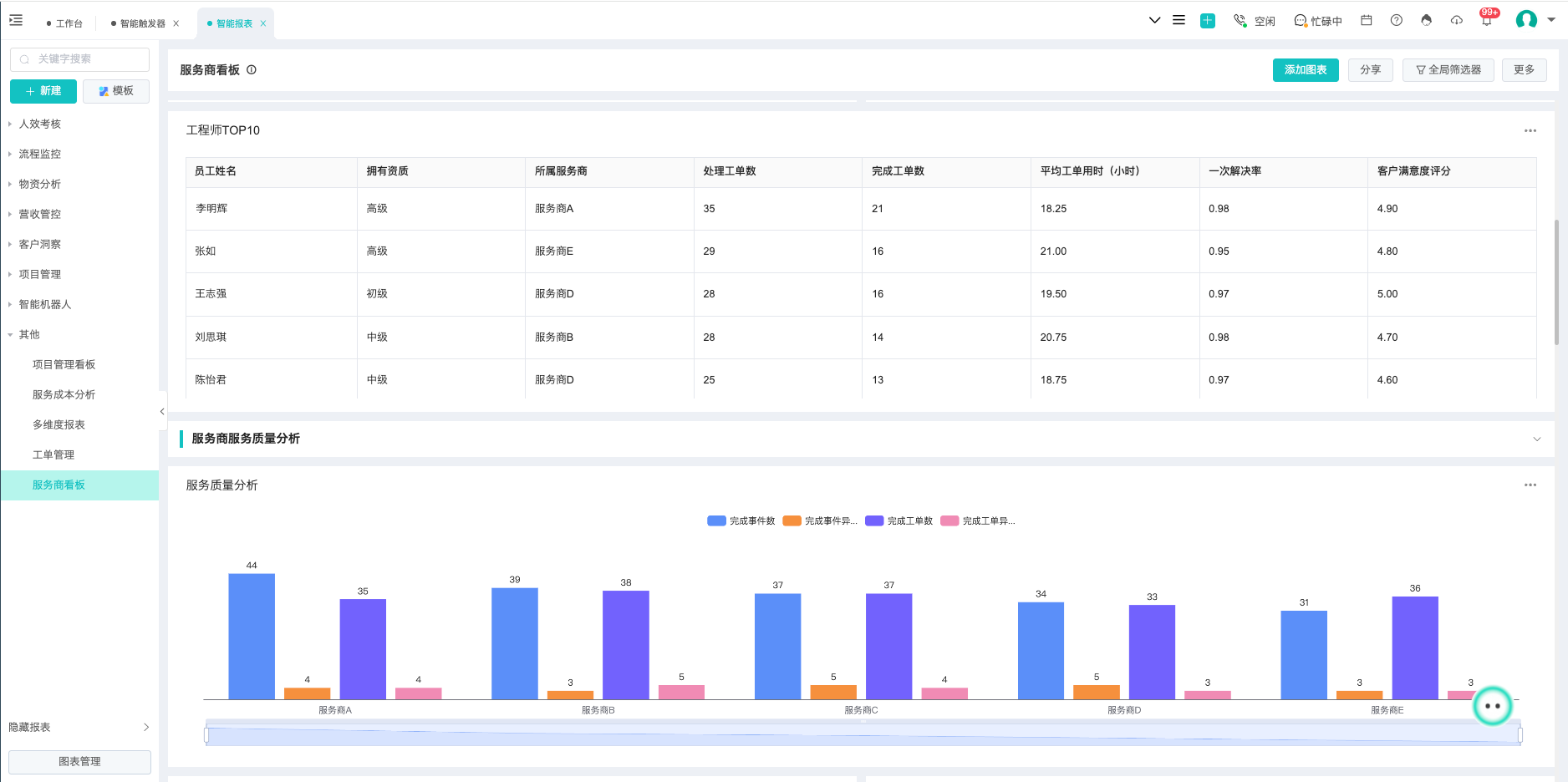The image size is (1568, 782).
Task: Click the 更多 button
Action: (1524, 70)
